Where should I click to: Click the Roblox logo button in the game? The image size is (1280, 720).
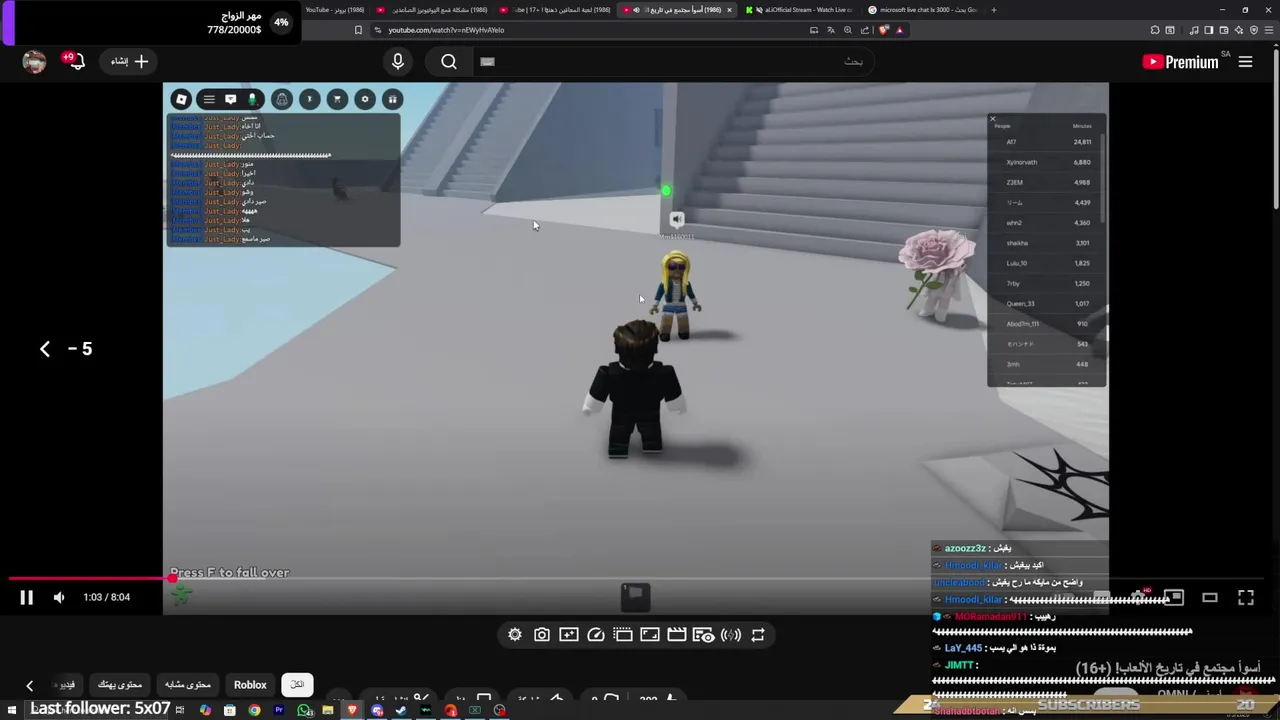[181, 99]
